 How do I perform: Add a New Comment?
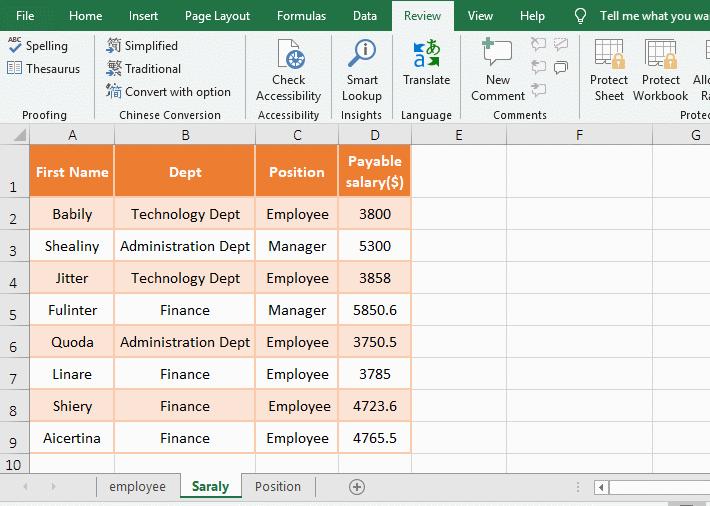pos(498,70)
